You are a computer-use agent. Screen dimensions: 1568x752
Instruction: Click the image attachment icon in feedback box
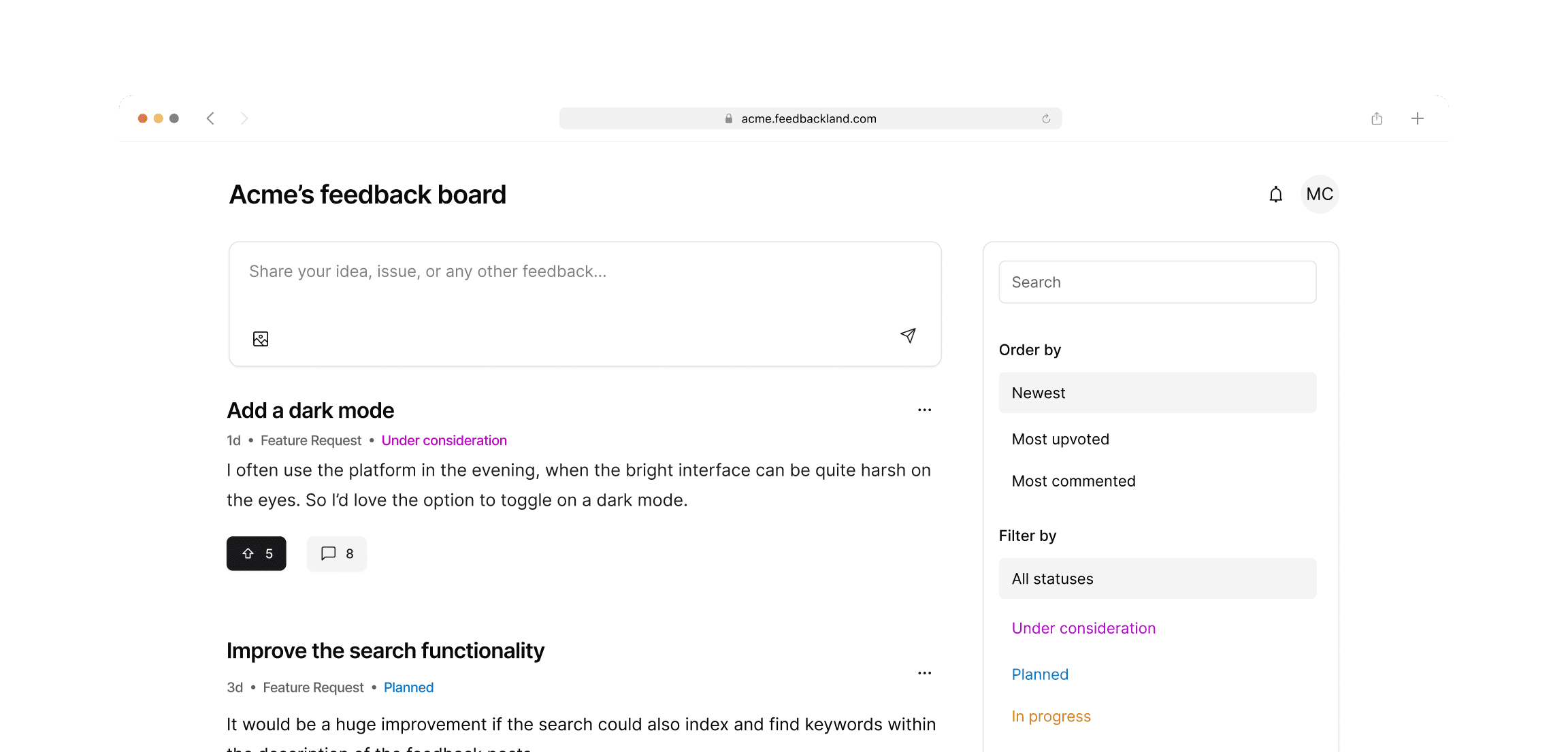click(x=261, y=338)
